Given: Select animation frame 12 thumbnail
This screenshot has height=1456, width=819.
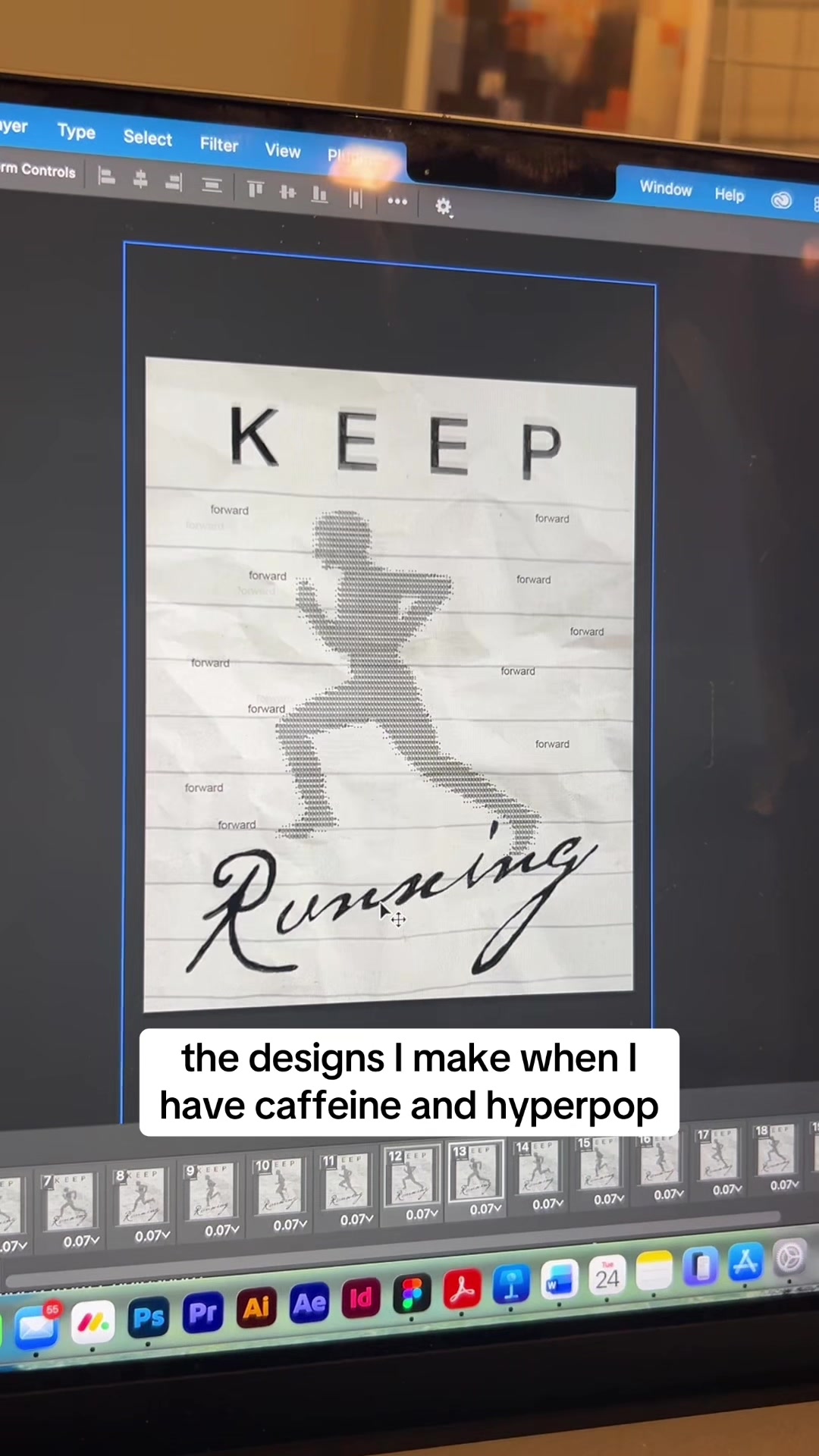Looking at the screenshot, I should click(x=412, y=1175).
